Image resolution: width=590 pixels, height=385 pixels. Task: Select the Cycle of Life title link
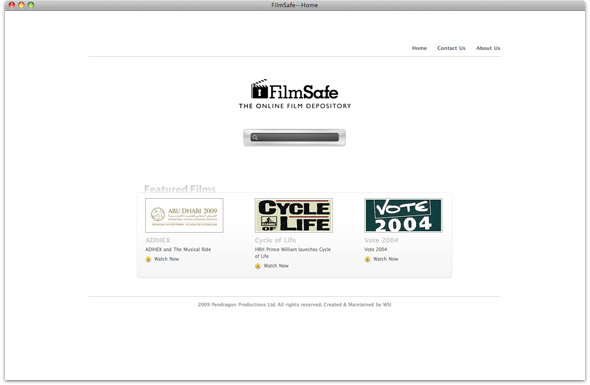point(275,240)
